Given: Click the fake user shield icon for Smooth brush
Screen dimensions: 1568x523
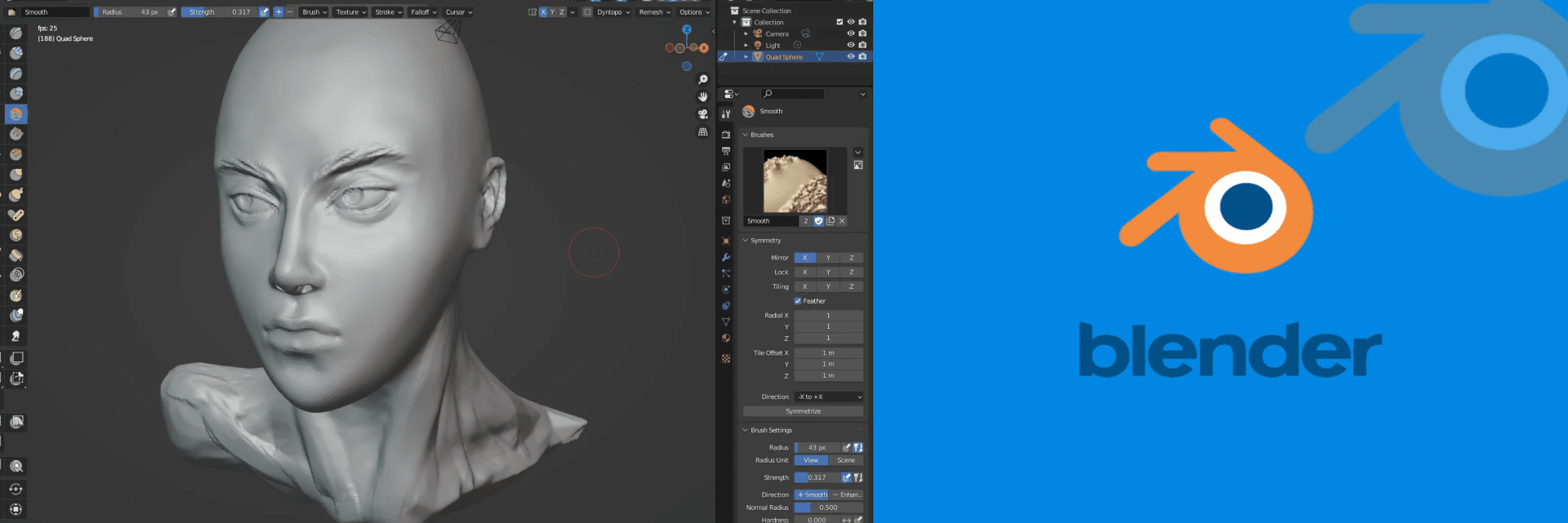Looking at the screenshot, I should (818, 221).
